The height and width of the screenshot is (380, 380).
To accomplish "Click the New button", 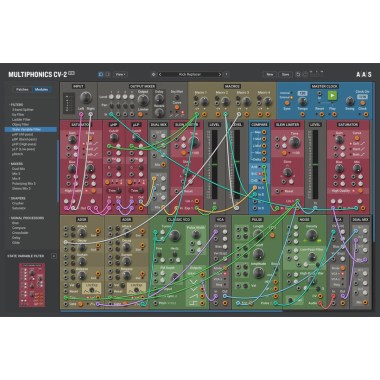I will pos(269,74).
